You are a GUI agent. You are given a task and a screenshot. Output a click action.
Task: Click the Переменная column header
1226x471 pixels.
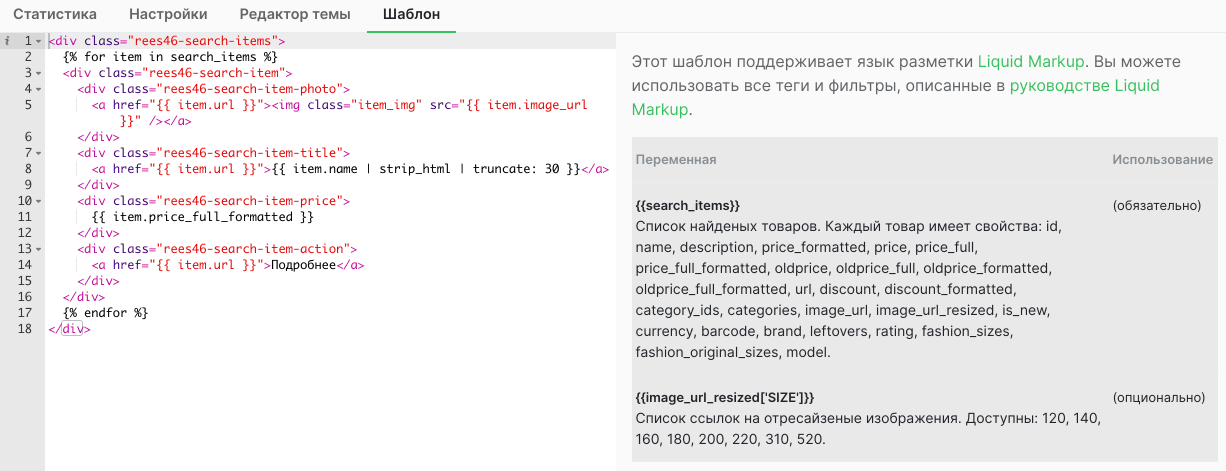tap(676, 159)
